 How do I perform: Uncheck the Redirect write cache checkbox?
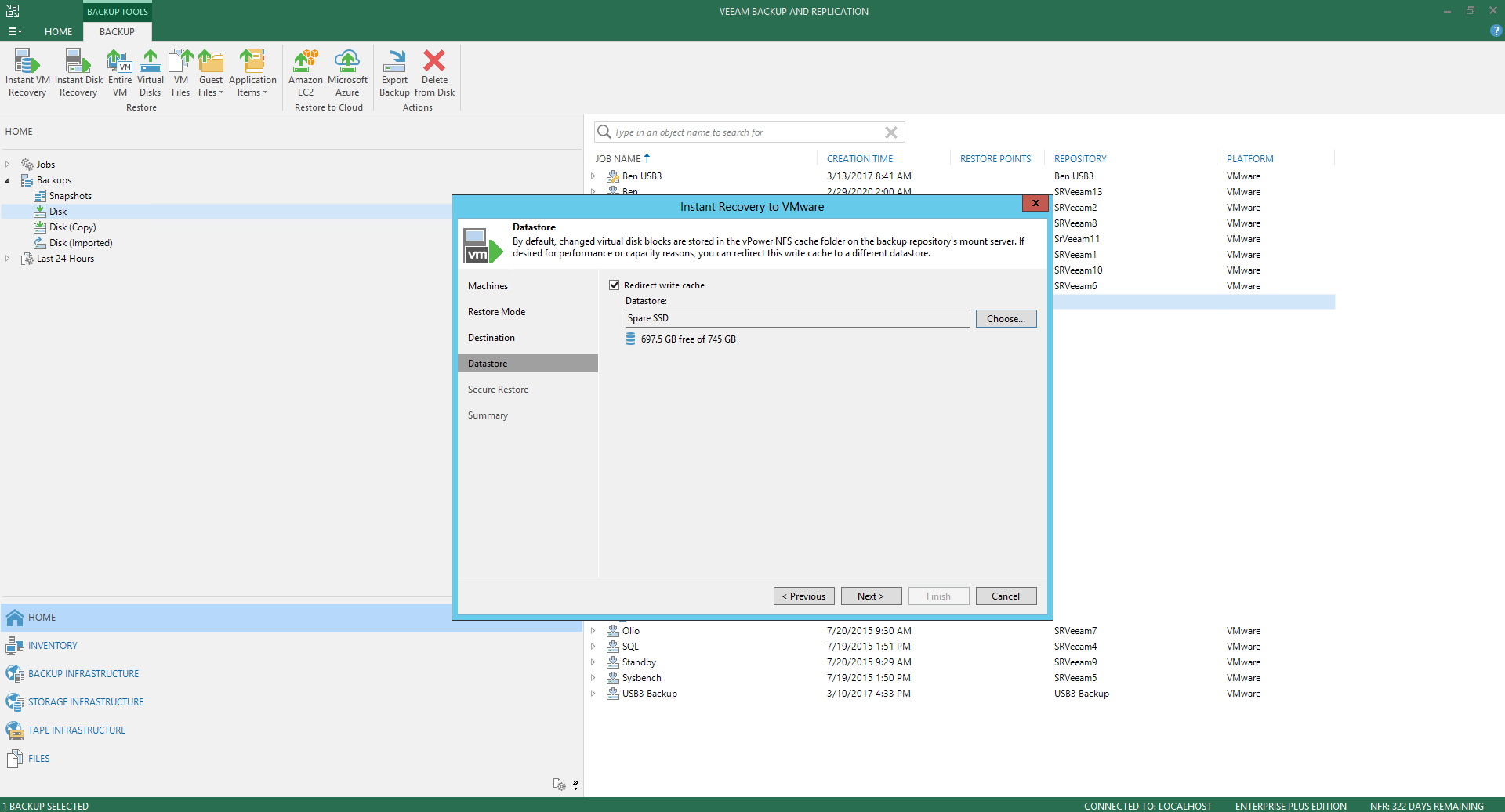615,285
